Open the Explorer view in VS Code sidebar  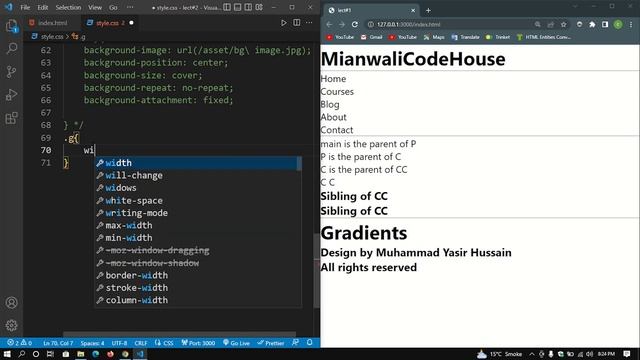click(11, 26)
